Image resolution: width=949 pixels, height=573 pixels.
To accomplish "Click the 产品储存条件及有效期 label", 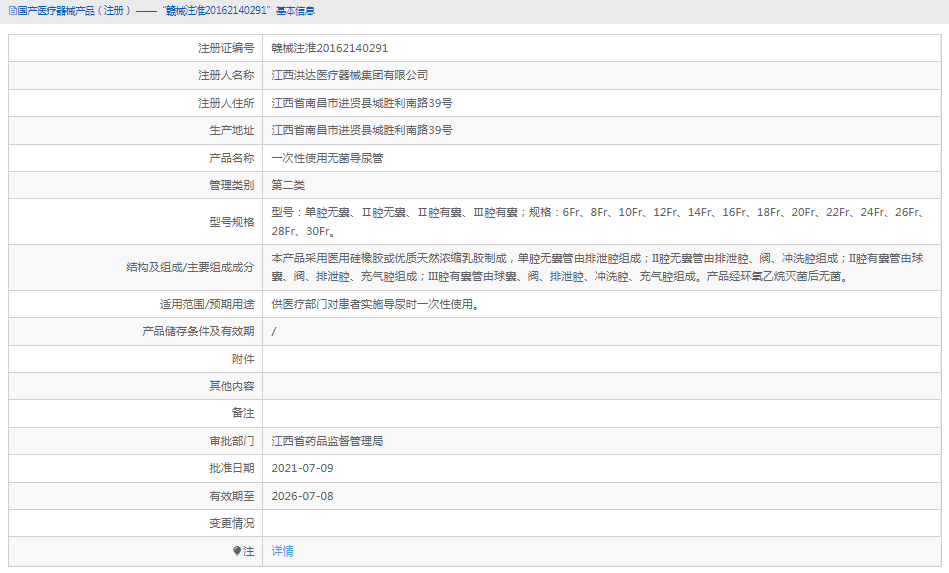I will 198,332.
